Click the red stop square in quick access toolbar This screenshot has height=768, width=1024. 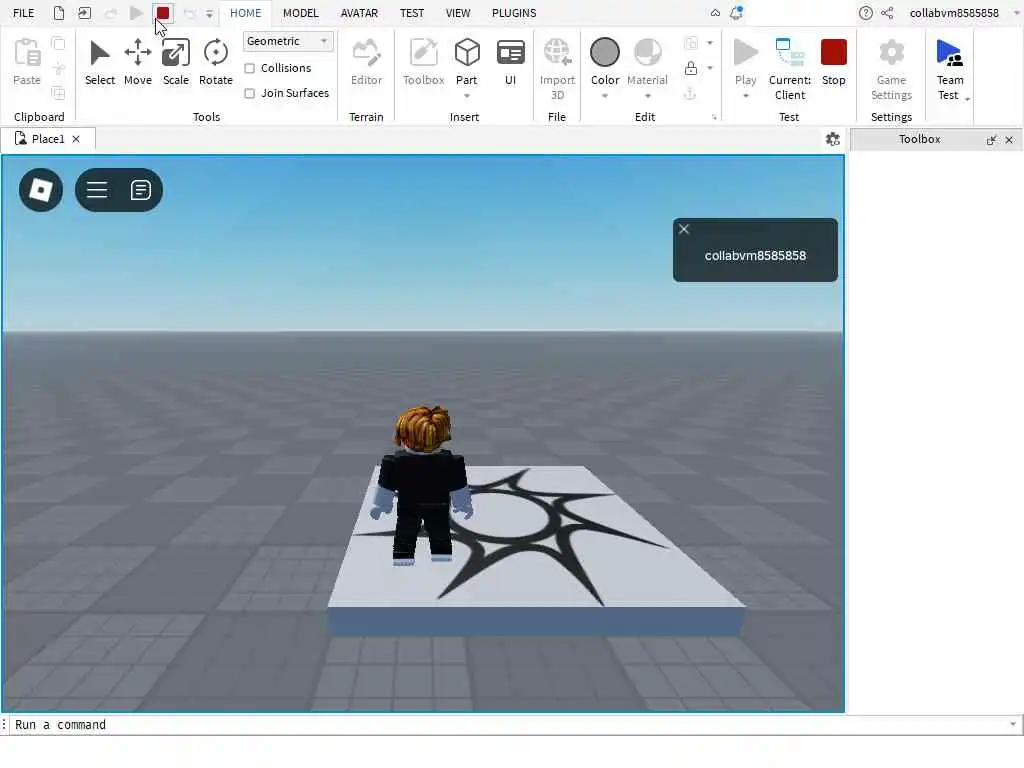point(163,13)
